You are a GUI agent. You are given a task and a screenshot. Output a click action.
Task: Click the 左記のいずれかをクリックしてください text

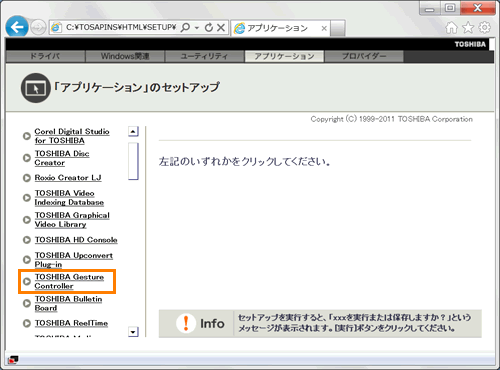pyautogui.click(x=244, y=162)
